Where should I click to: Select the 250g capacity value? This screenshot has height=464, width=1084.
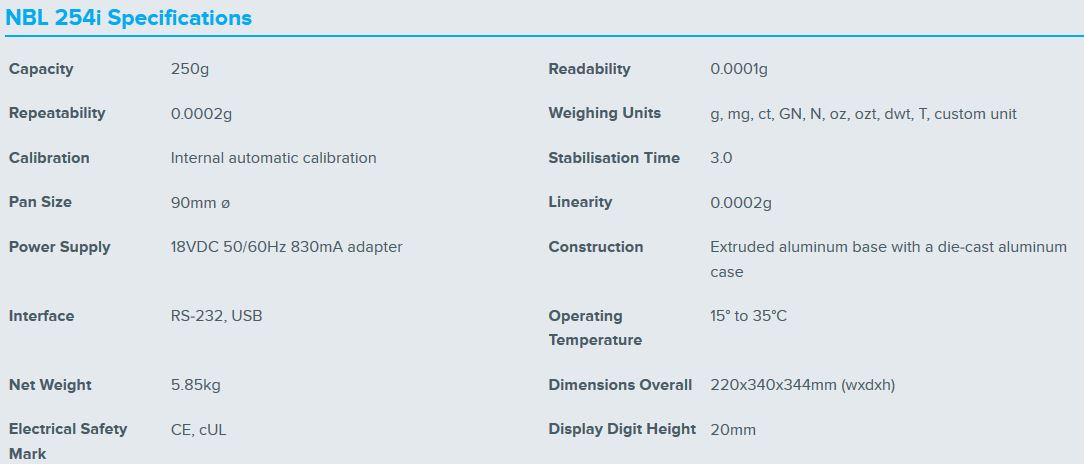click(190, 69)
